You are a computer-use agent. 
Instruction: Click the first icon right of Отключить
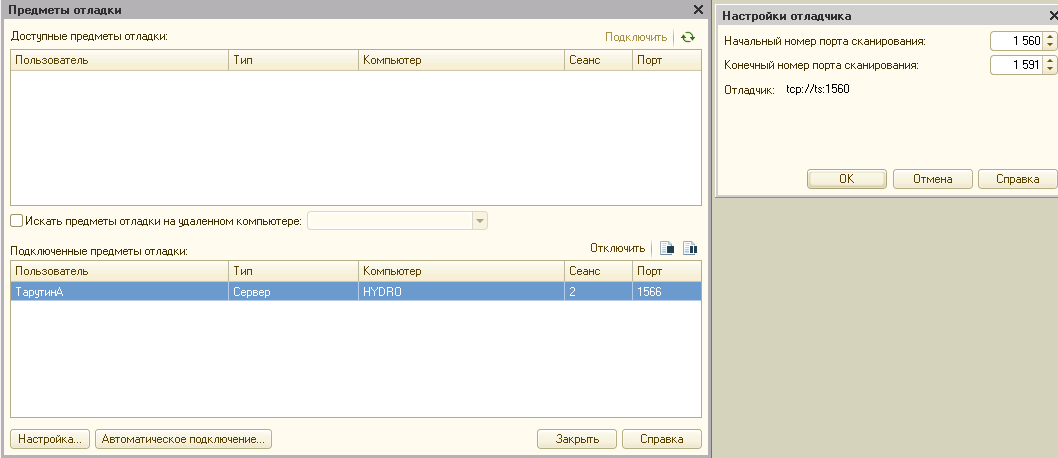667,249
